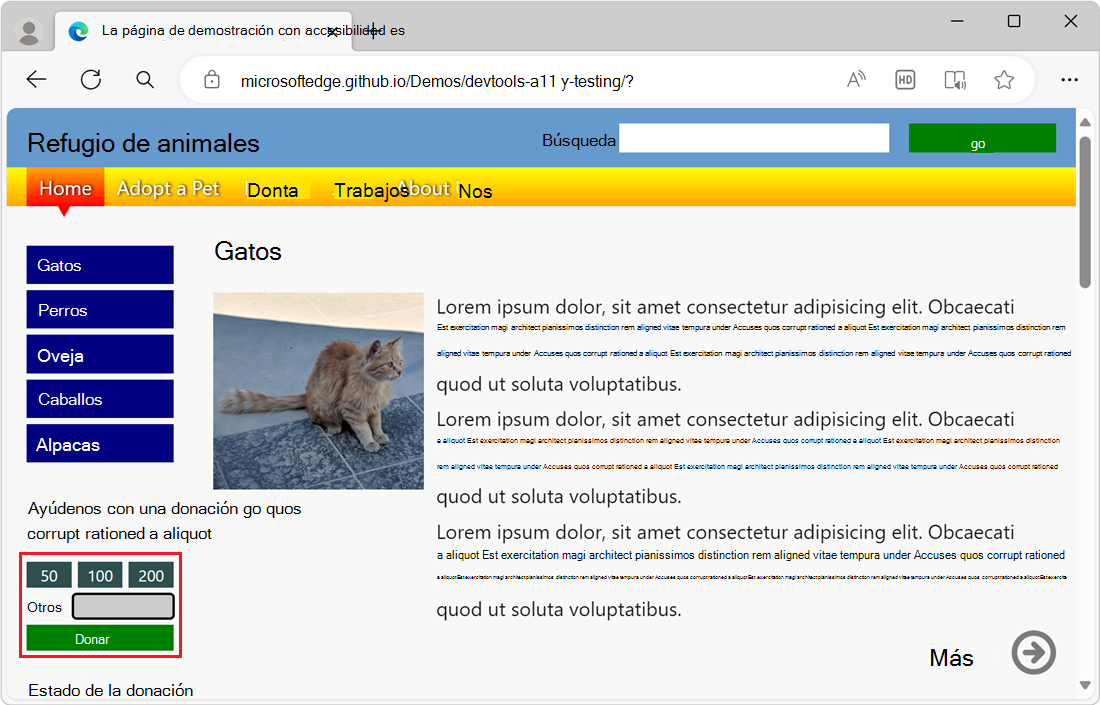Click the green go button
The height and width of the screenshot is (705, 1100).
click(982, 138)
